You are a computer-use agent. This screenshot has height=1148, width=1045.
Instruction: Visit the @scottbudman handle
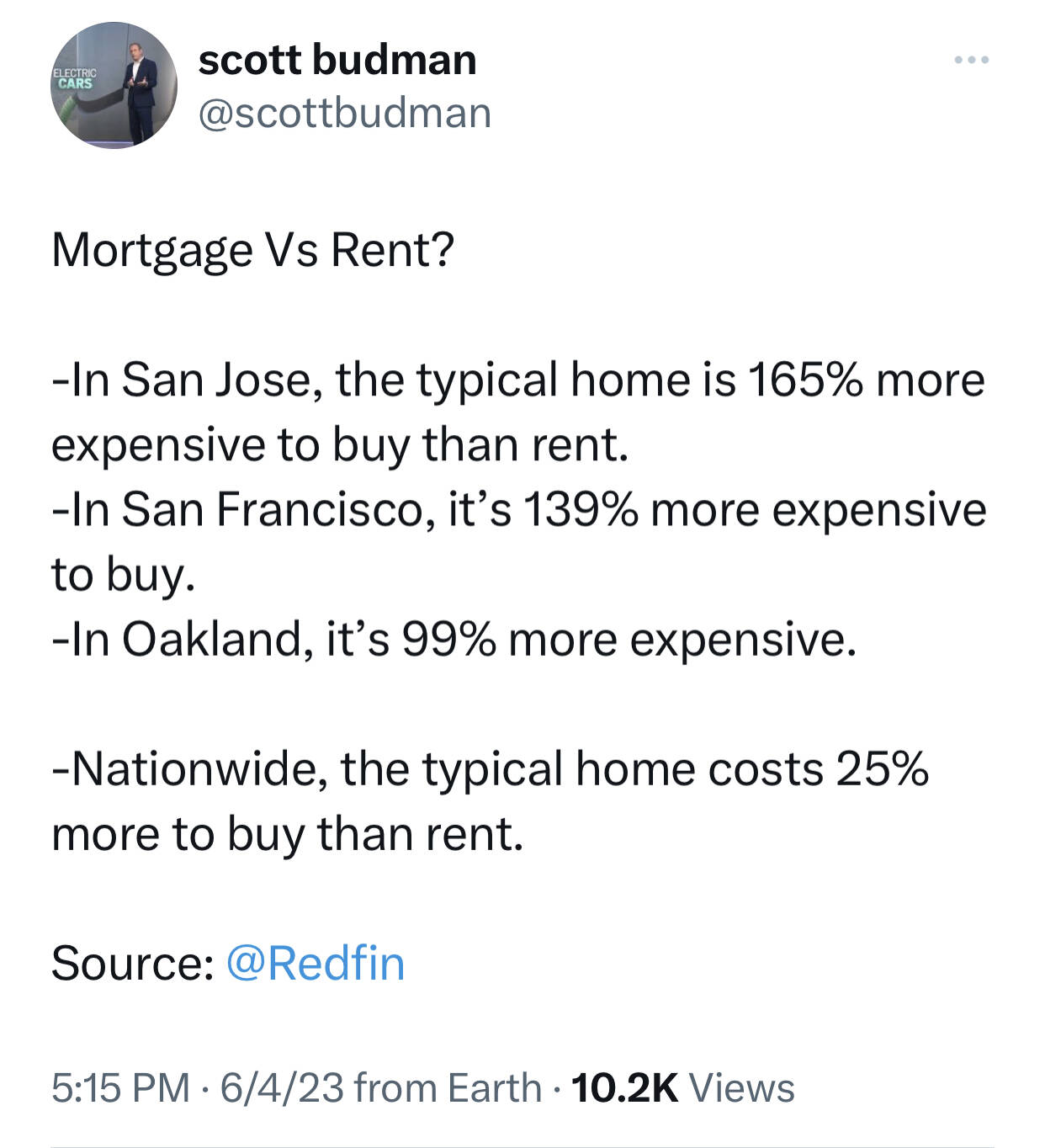[x=344, y=114]
